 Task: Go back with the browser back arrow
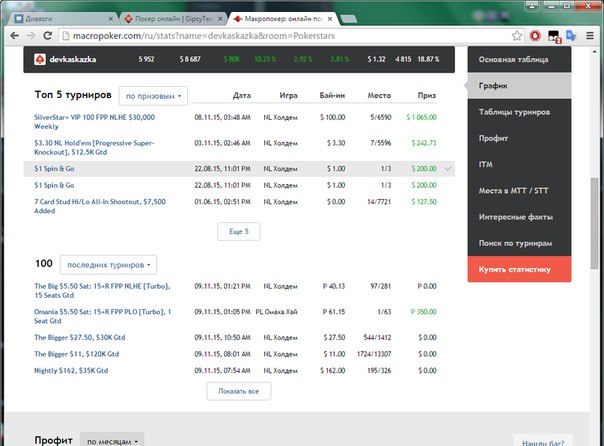pos(15,36)
